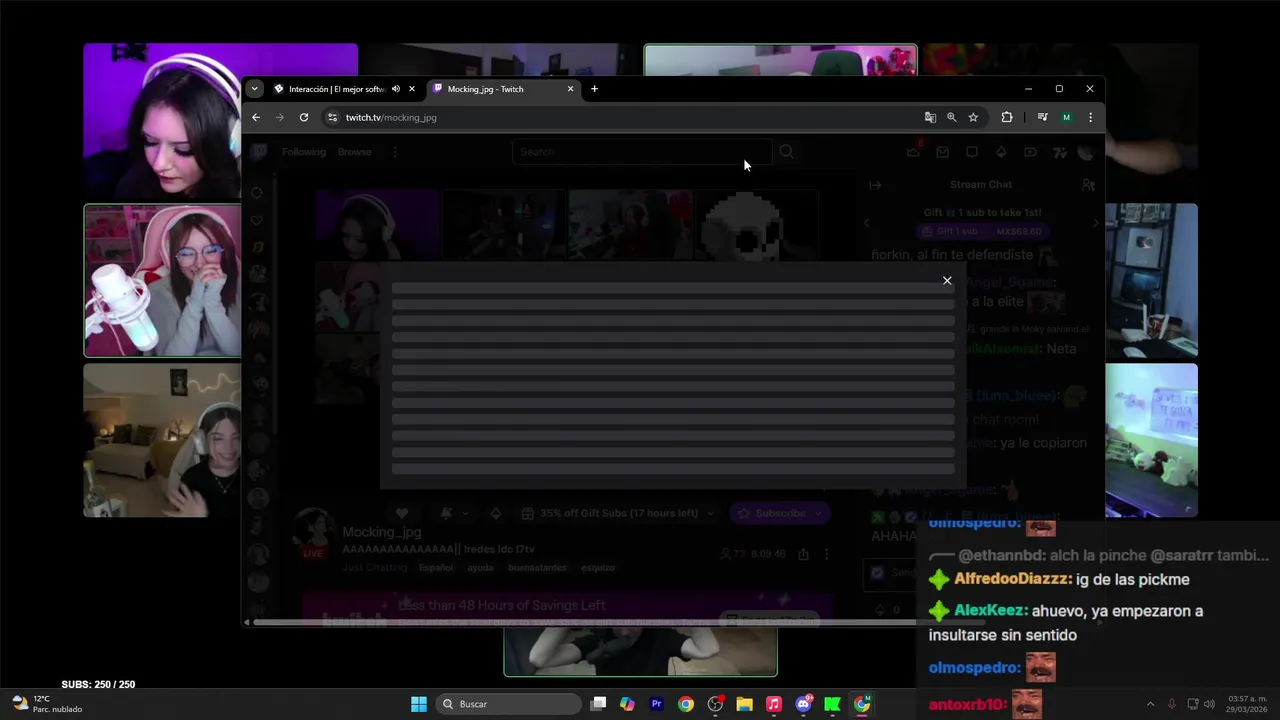This screenshot has height=720, width=1280.
Task: Reload the Twitch page
Action: 304,117
